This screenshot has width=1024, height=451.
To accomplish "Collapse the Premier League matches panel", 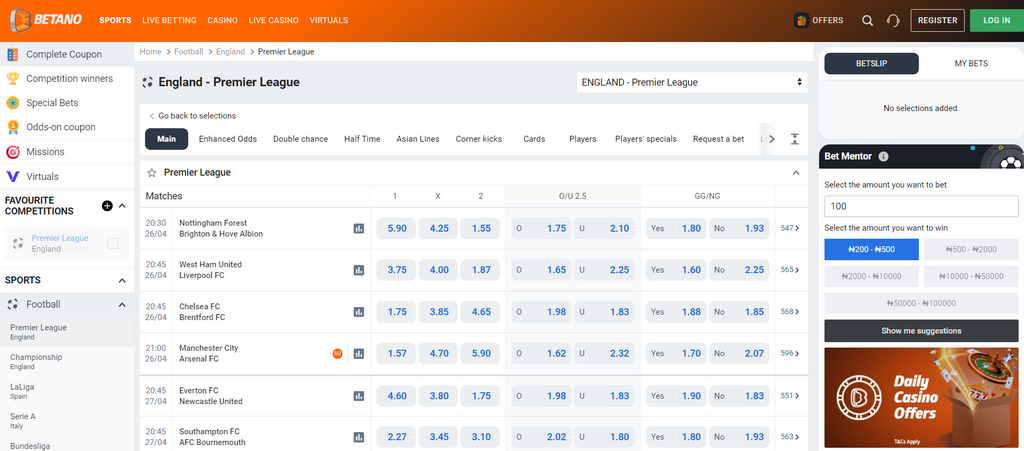I will (x=795, y=173).
